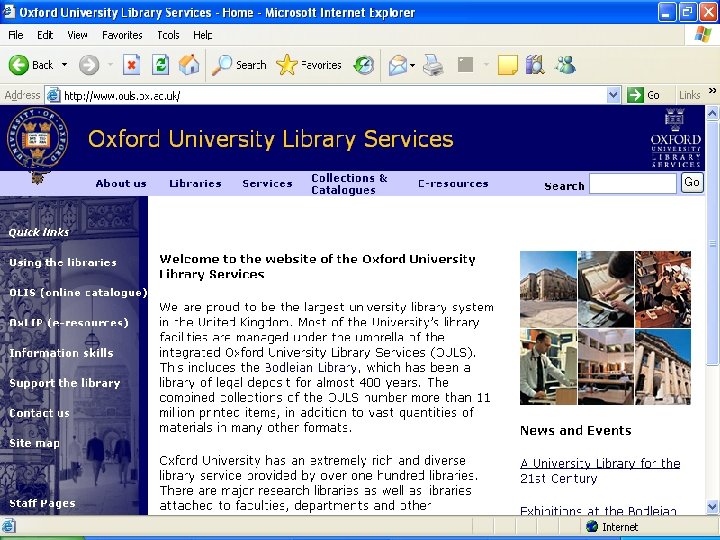720x540 pixels.
Task: Open the yellow Discuss note icon
Action: [507, 65]
